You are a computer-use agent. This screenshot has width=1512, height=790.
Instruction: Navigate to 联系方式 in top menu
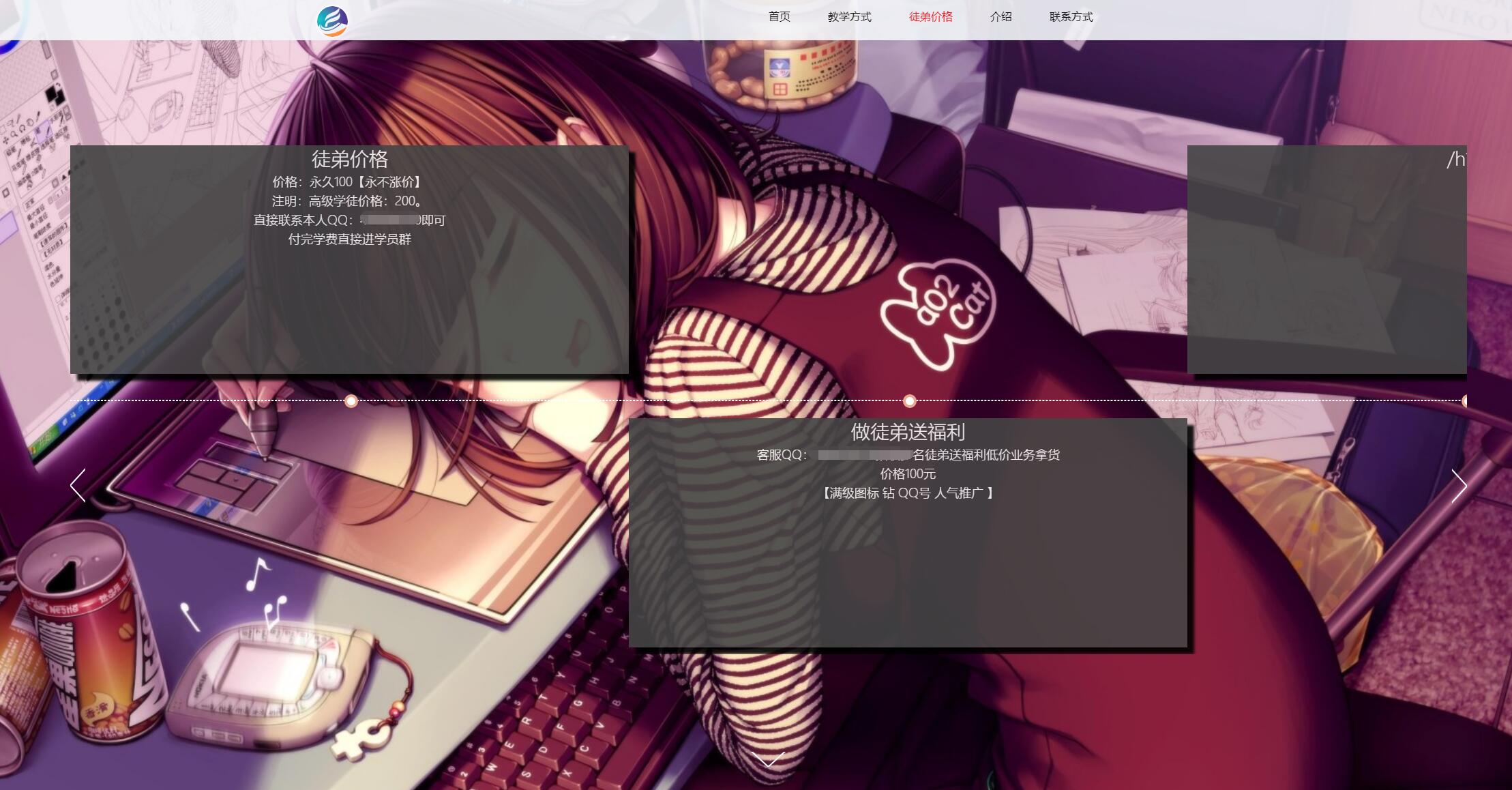1071,16
